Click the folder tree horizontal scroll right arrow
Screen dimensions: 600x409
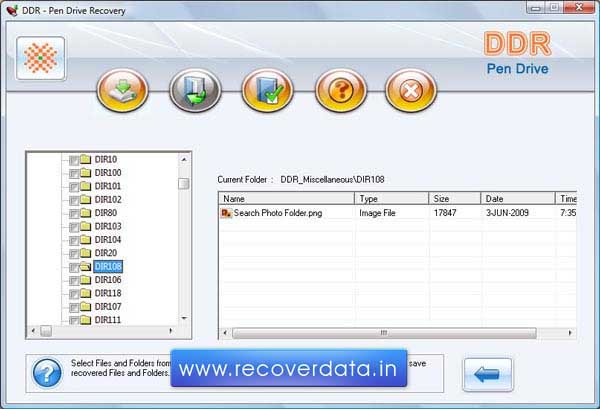coord(171,331)
